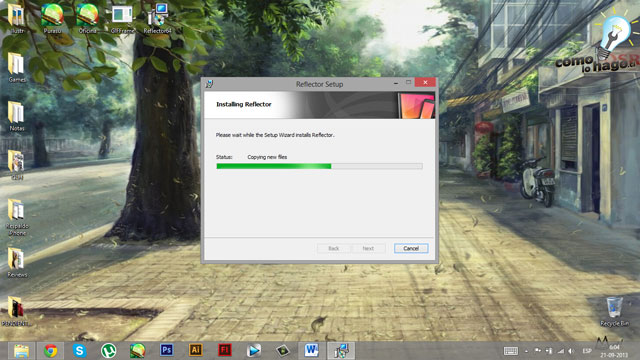Open uTorrent taskbar icon
The image size is (640, 360).
tap(109, 351)
